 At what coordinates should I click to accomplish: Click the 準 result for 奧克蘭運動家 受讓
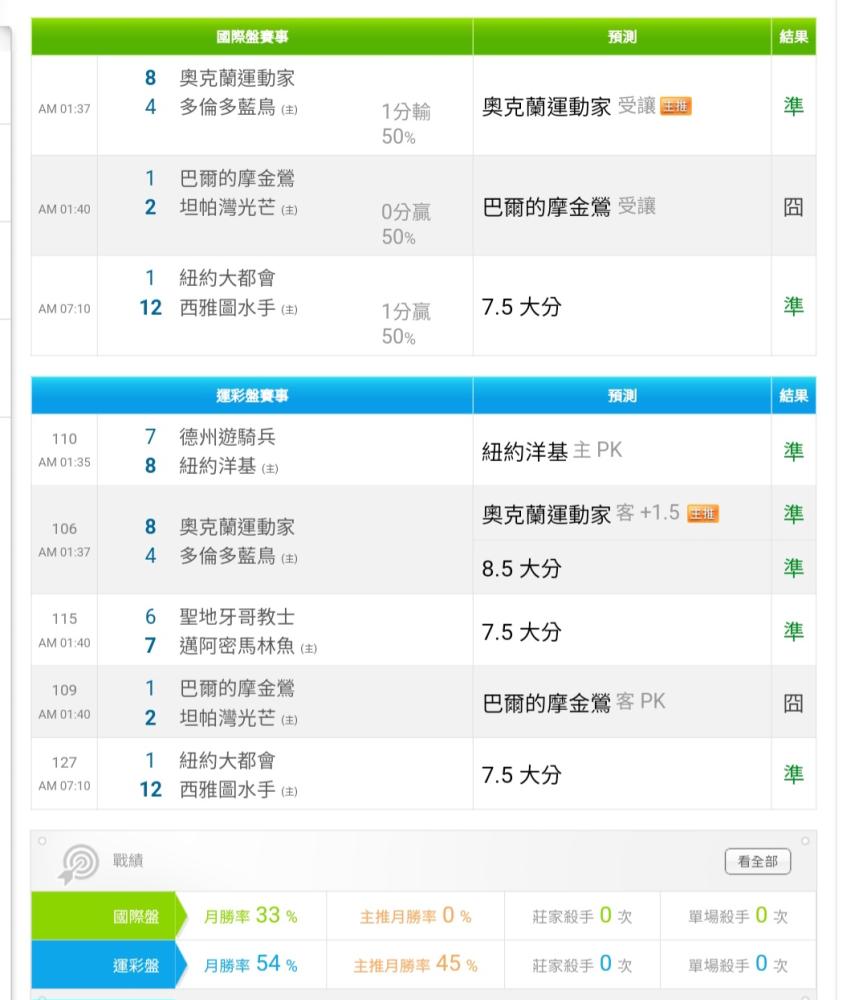793,107
